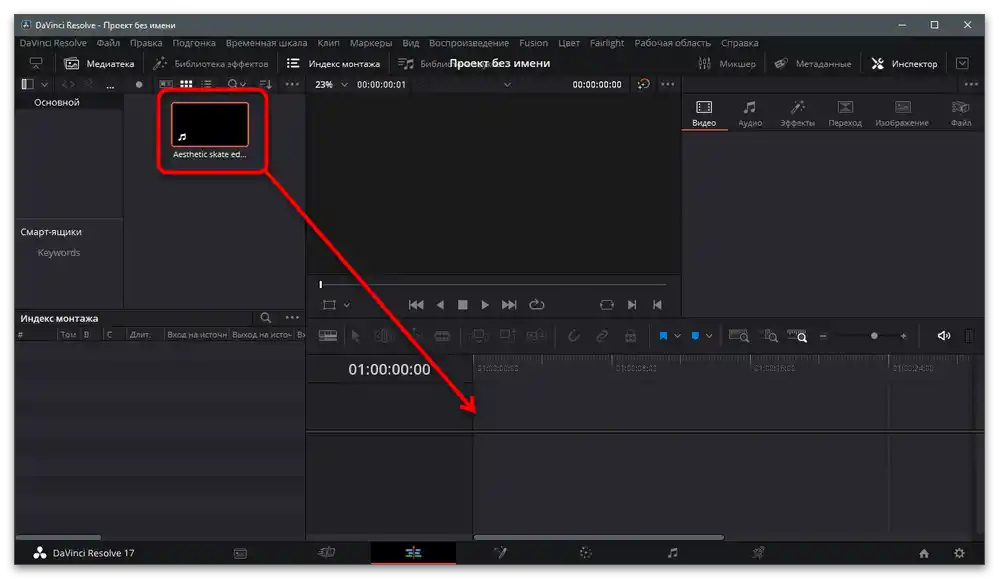This screenshot has width=999, height=579.
Task: Click the custom zoom icon
Action: (x=797, y=336)
